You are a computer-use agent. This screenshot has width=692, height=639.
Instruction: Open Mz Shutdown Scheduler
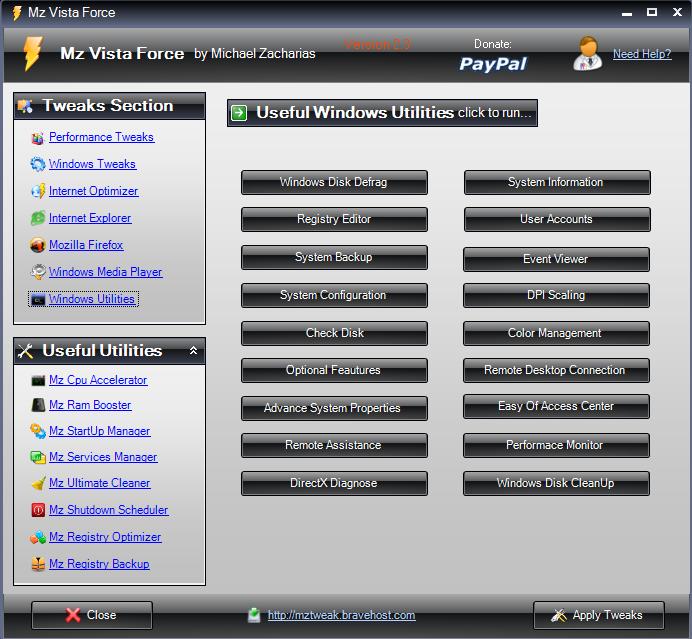(109, 510)
